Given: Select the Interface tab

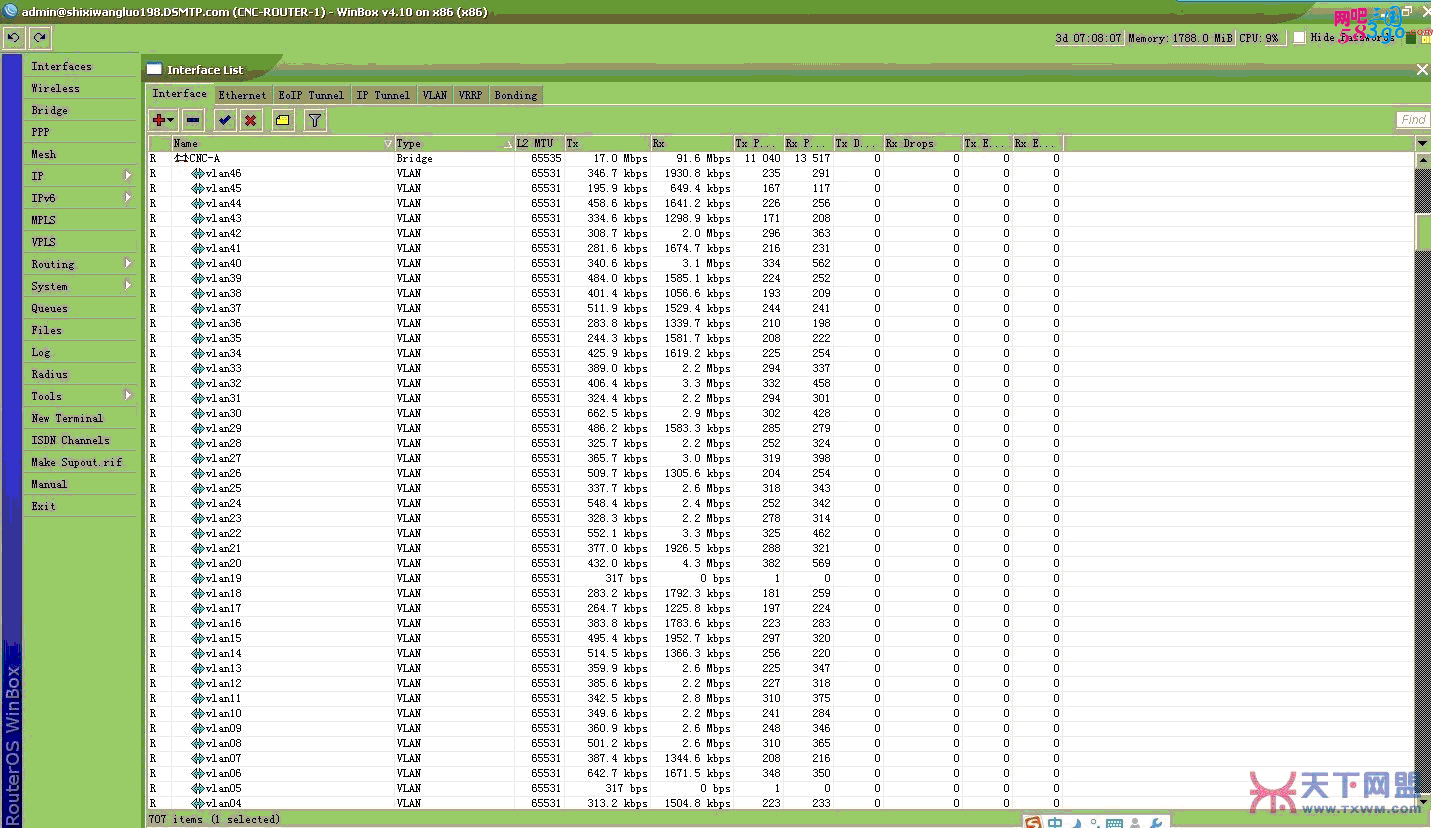Looking at the screenshot, I should [x=180, y=94].
